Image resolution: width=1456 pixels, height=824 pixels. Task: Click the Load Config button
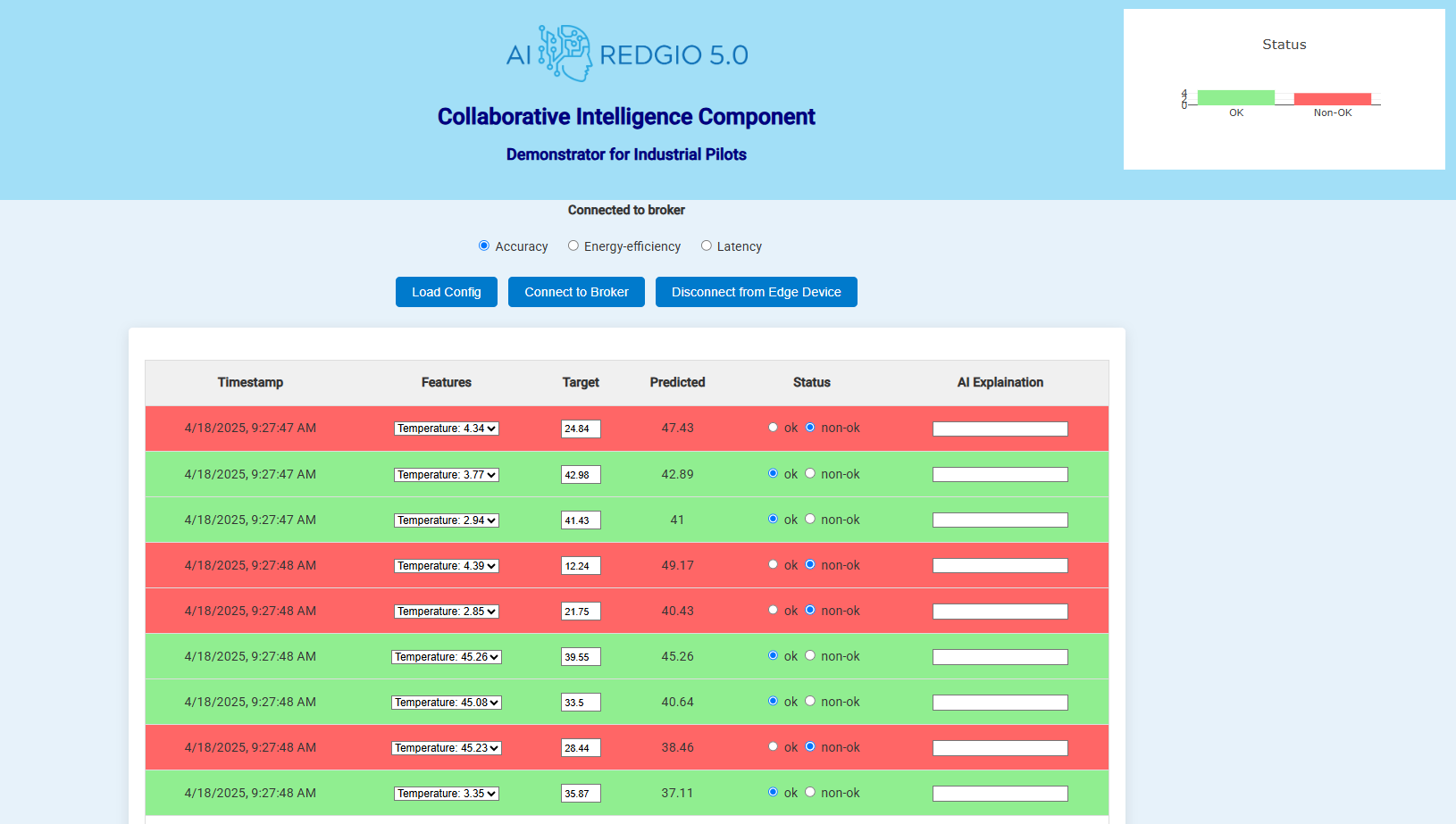coord(446,292)
